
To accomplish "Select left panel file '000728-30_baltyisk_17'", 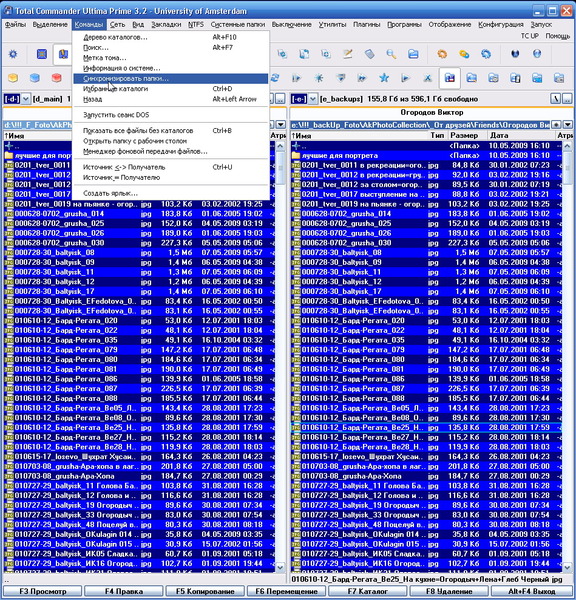I will pos(139,292).
